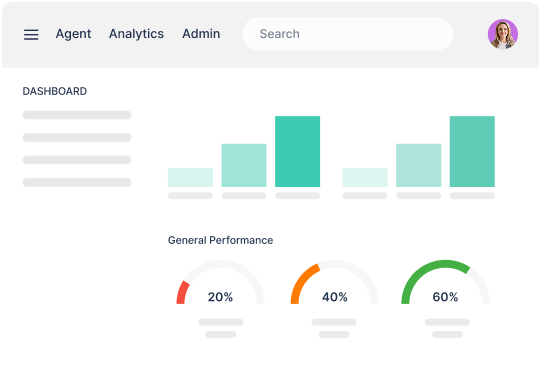The height and width of the screenshot is (379, 539).
Task: Select the DASHBOARD heading in sidebar
Action: pyautogui.click(x=55, y=91)
